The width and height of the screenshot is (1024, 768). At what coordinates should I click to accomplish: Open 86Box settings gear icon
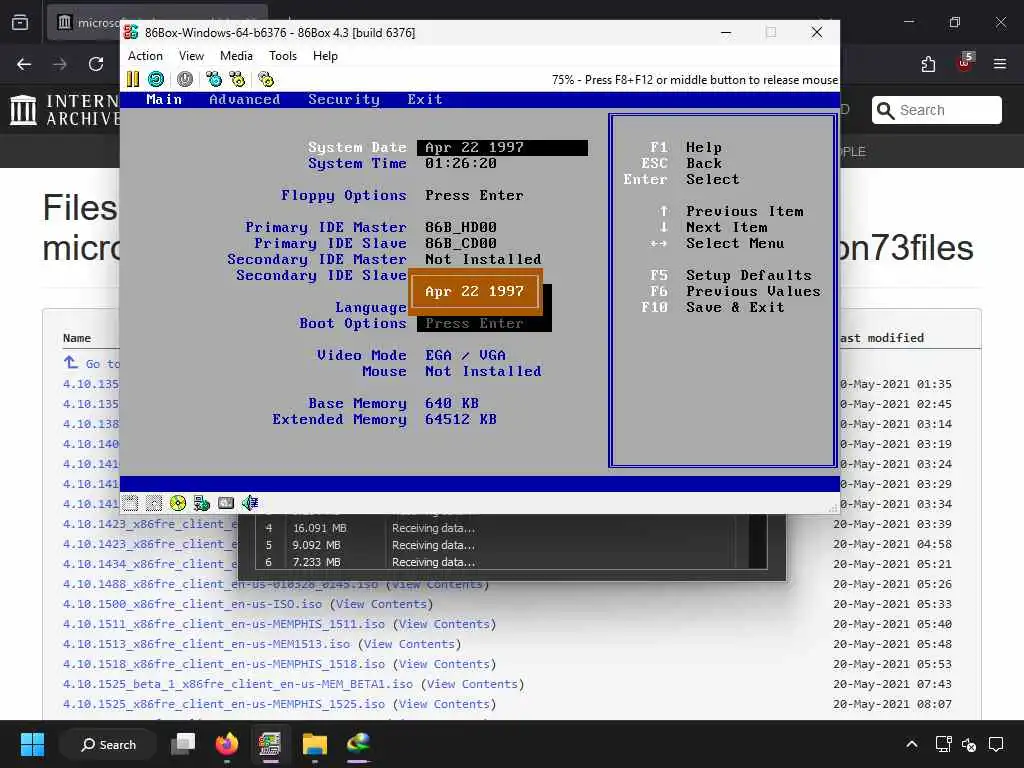(266, 80)
